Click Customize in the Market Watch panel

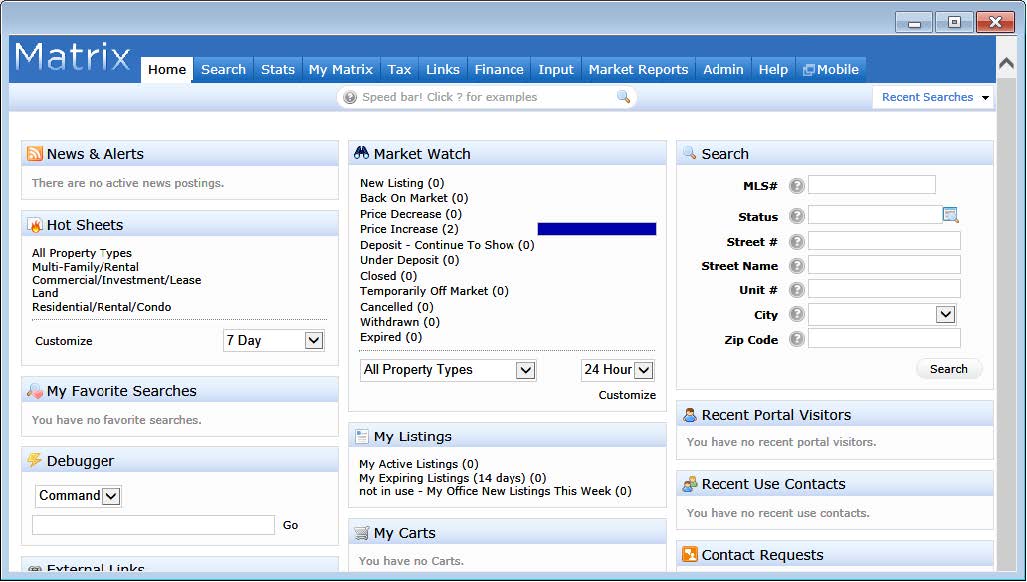coord(627,395)
